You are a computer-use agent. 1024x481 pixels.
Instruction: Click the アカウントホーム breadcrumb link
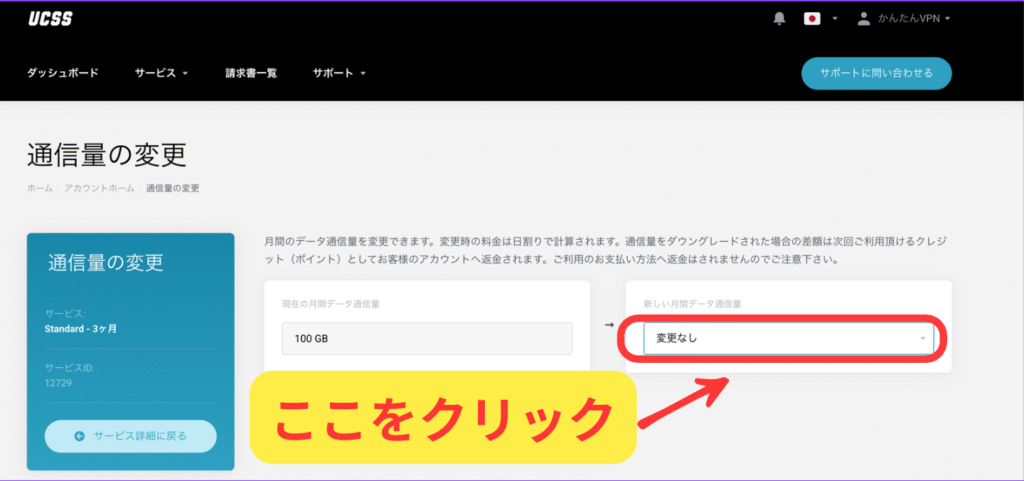click(99, 188)
